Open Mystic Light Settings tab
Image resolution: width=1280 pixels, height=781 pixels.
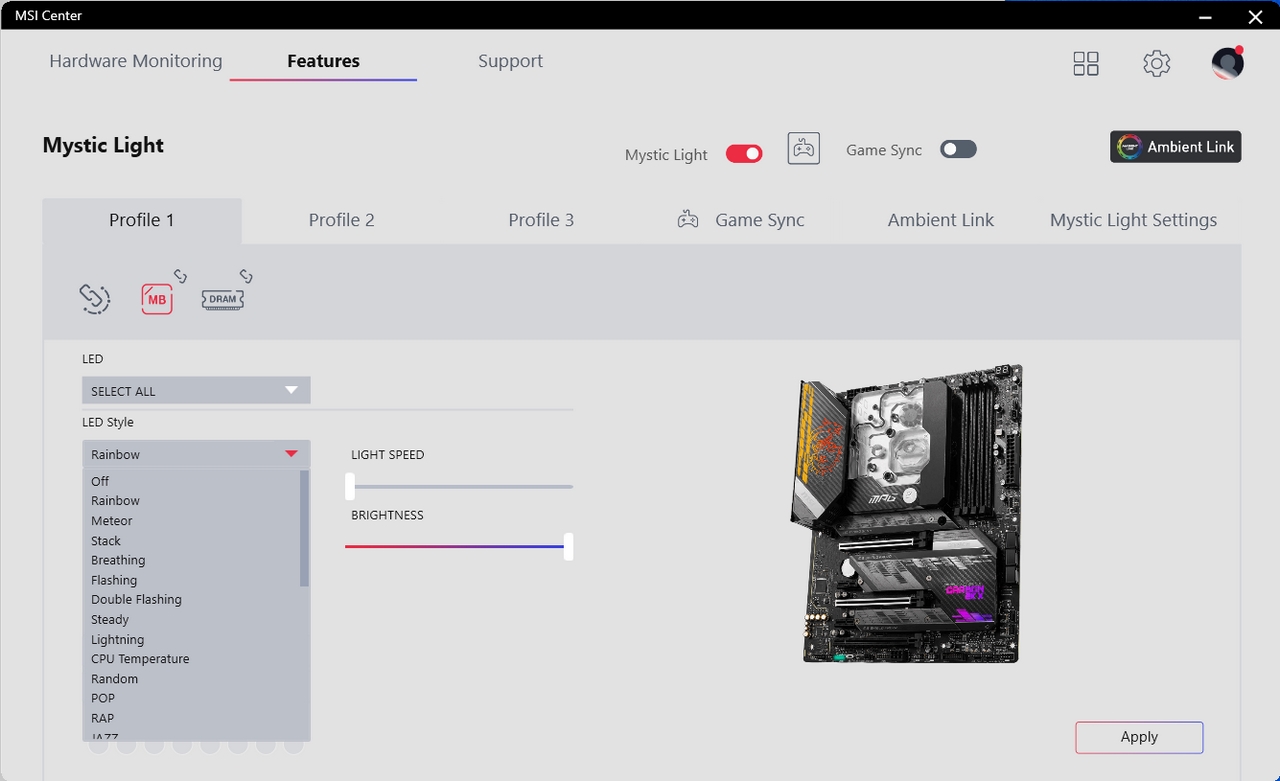click(1134, 220)
